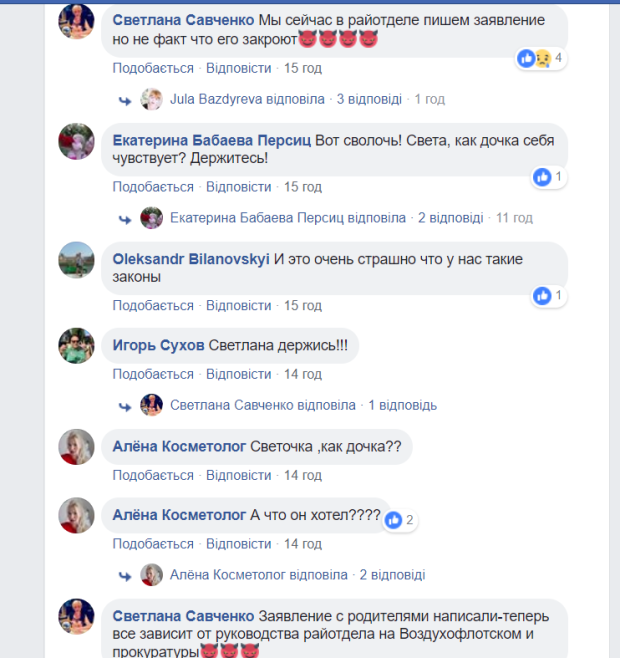Expand 2 відповіді by Алёна Косметолог
The height and width of the screenshot is (658, 620).
tap(392, 575)
